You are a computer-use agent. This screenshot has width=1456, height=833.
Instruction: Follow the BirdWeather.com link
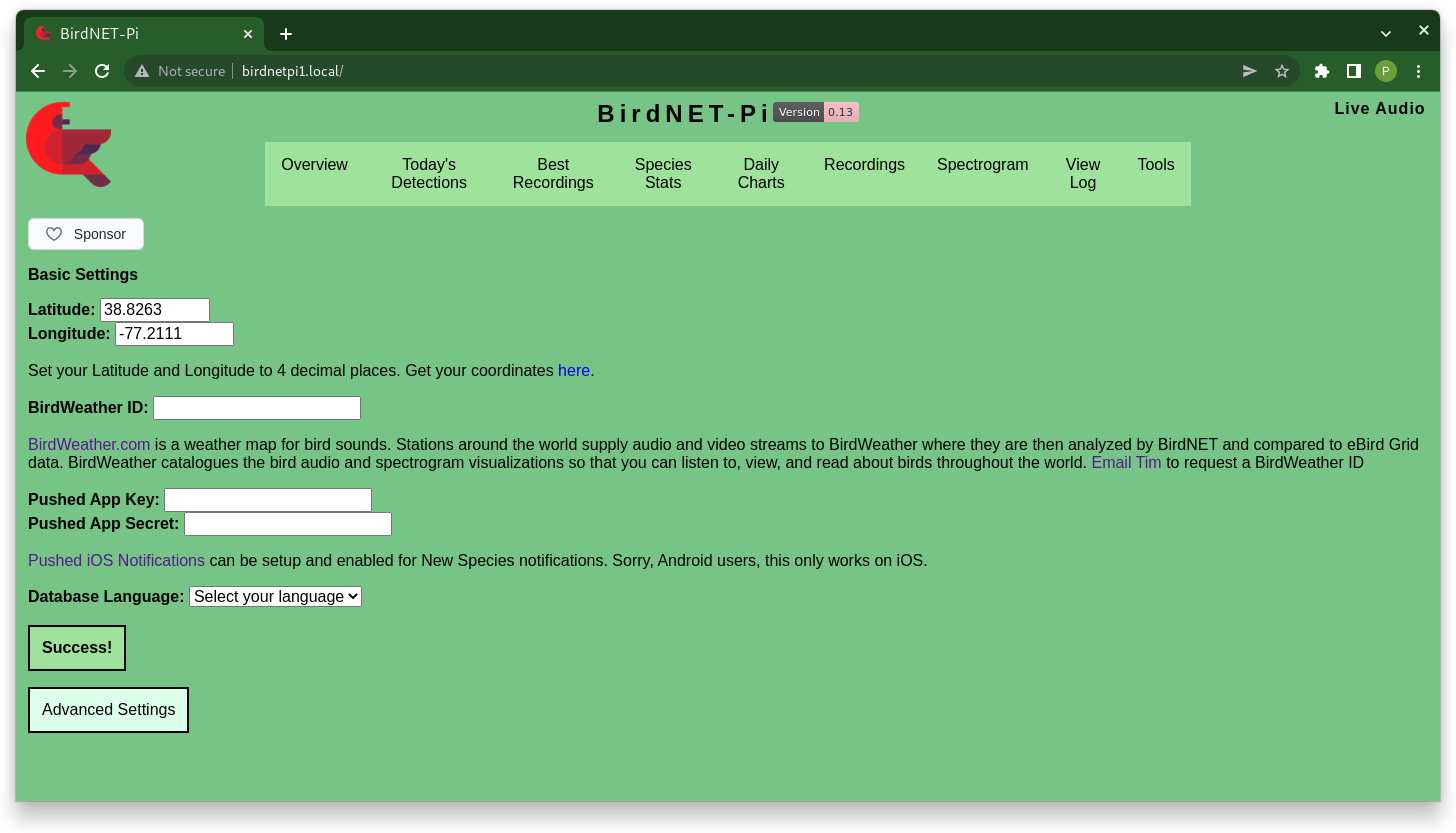point(89,445)
